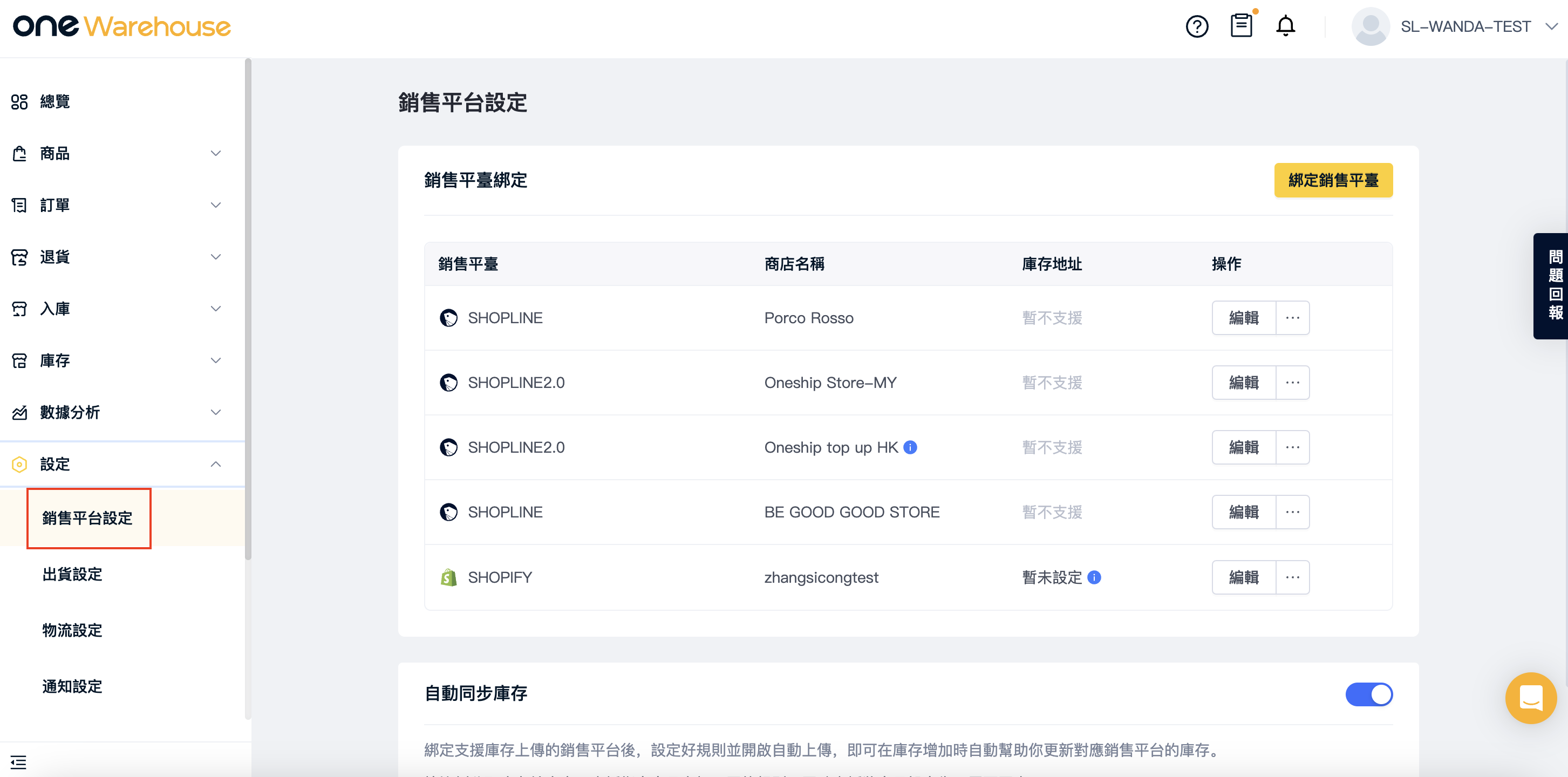Open the SL-WANDA-TEST account dropdown arrow
Screen dimensions: 1568x777
(1552, 26)
